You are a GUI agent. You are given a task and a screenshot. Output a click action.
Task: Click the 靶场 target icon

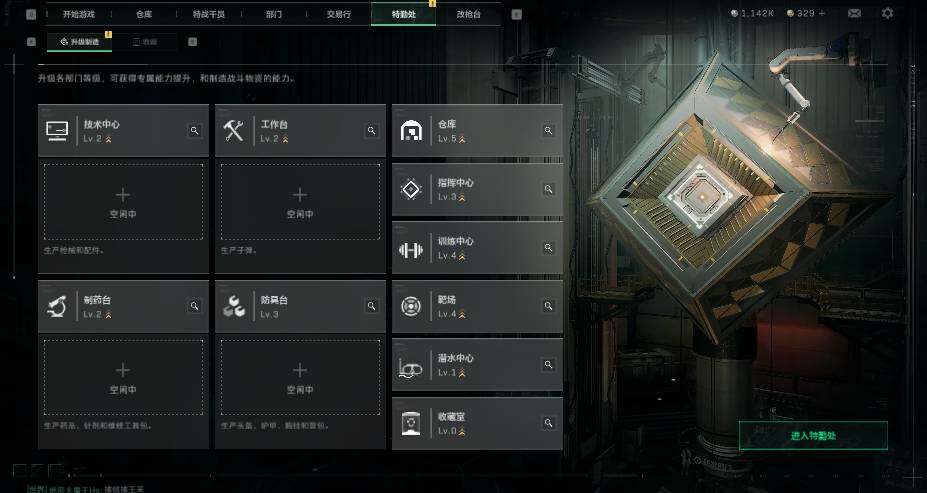click(411, 306)
